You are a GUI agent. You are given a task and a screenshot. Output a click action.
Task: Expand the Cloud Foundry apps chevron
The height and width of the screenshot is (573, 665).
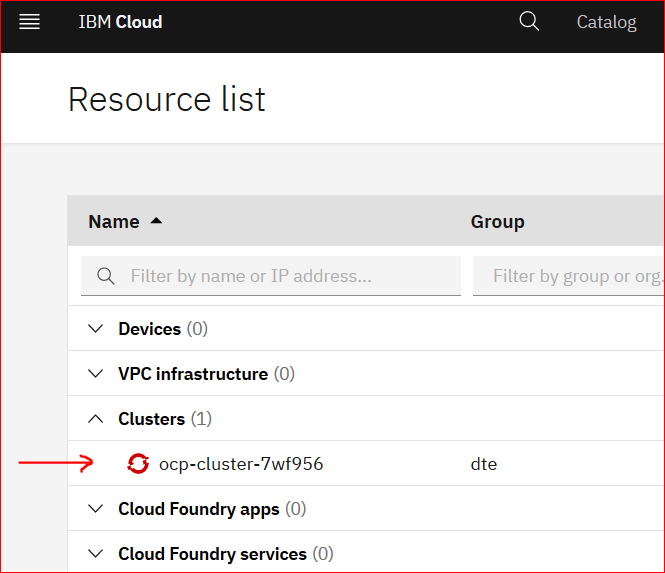coord(95,509)
